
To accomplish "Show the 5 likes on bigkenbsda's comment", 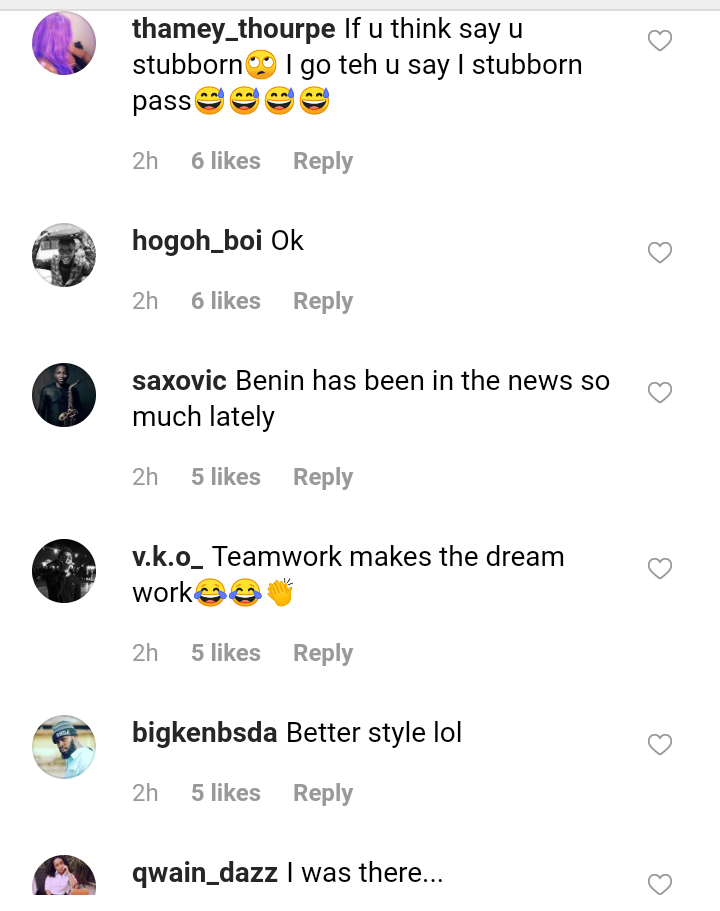I will coord(226,793).
